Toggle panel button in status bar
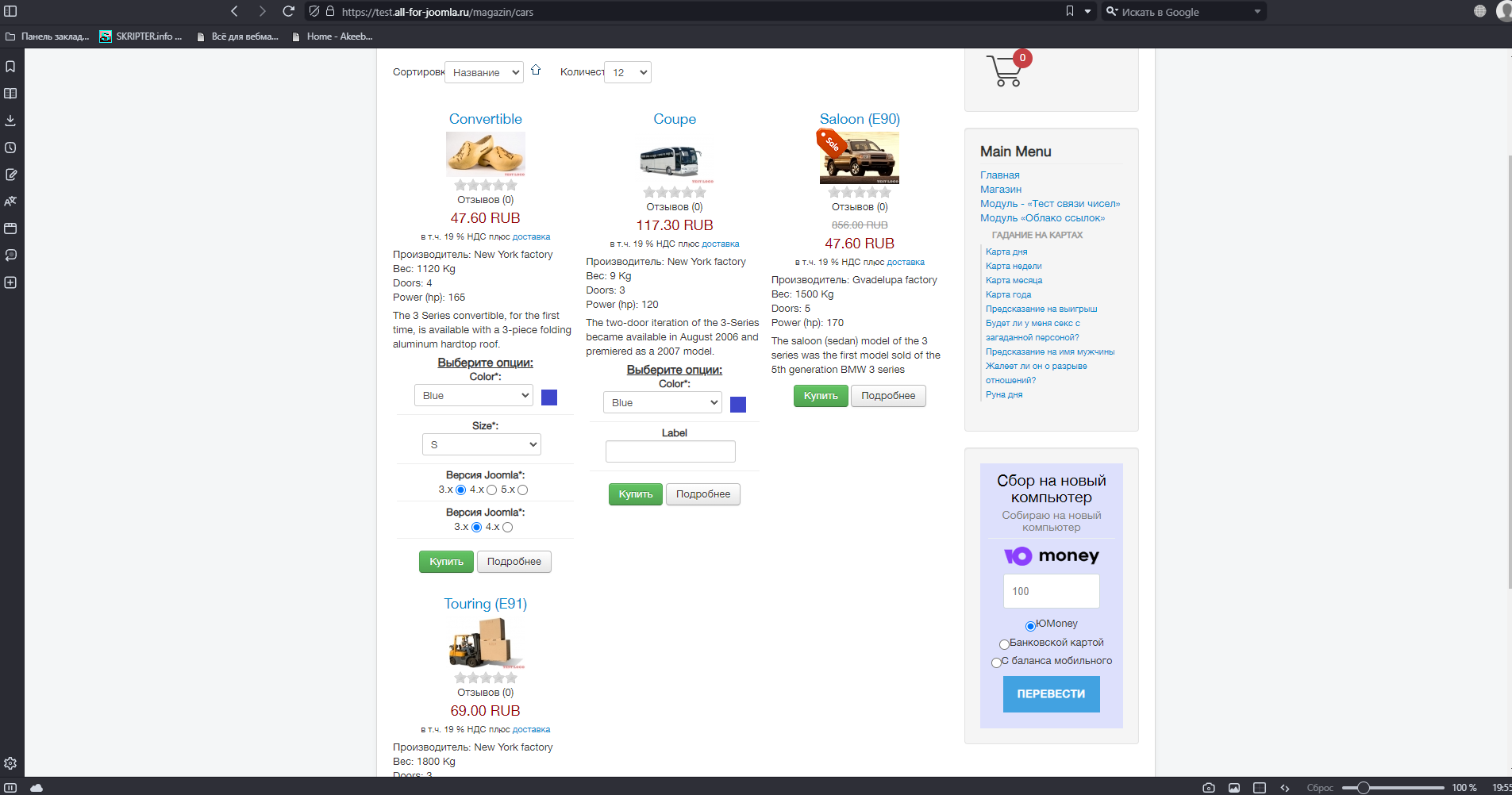 coord(10,787)
